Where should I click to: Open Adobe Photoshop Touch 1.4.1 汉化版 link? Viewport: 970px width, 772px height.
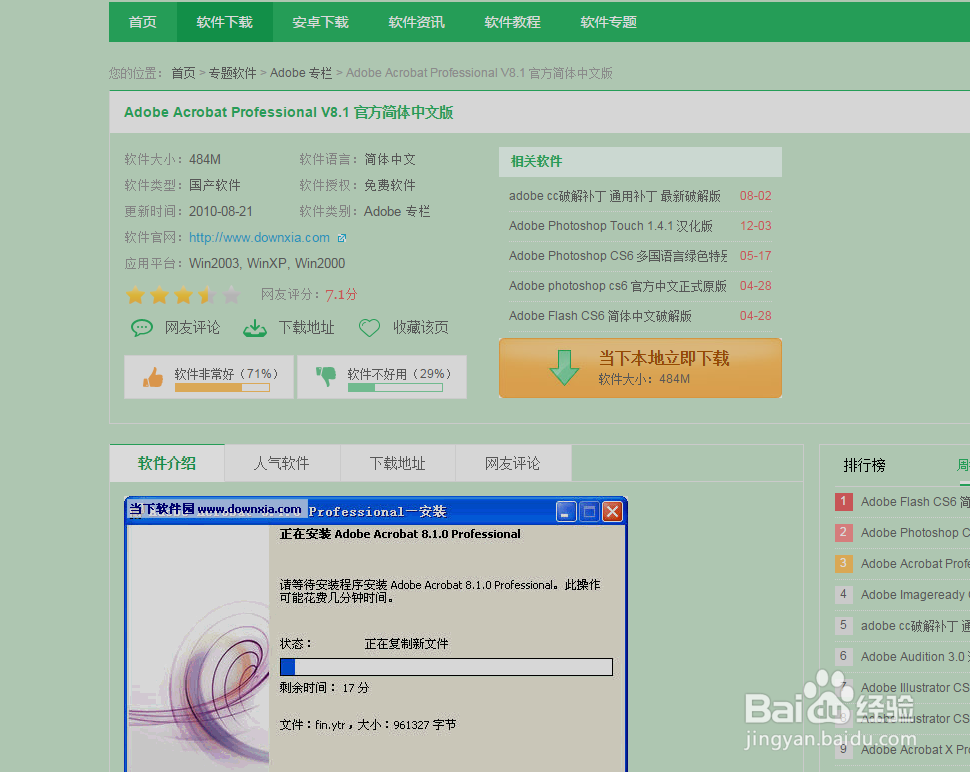(611, 226)
